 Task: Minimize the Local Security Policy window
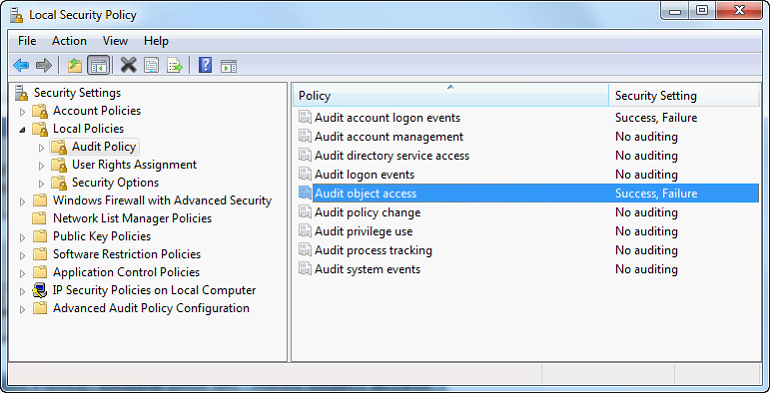pos(675,10)
